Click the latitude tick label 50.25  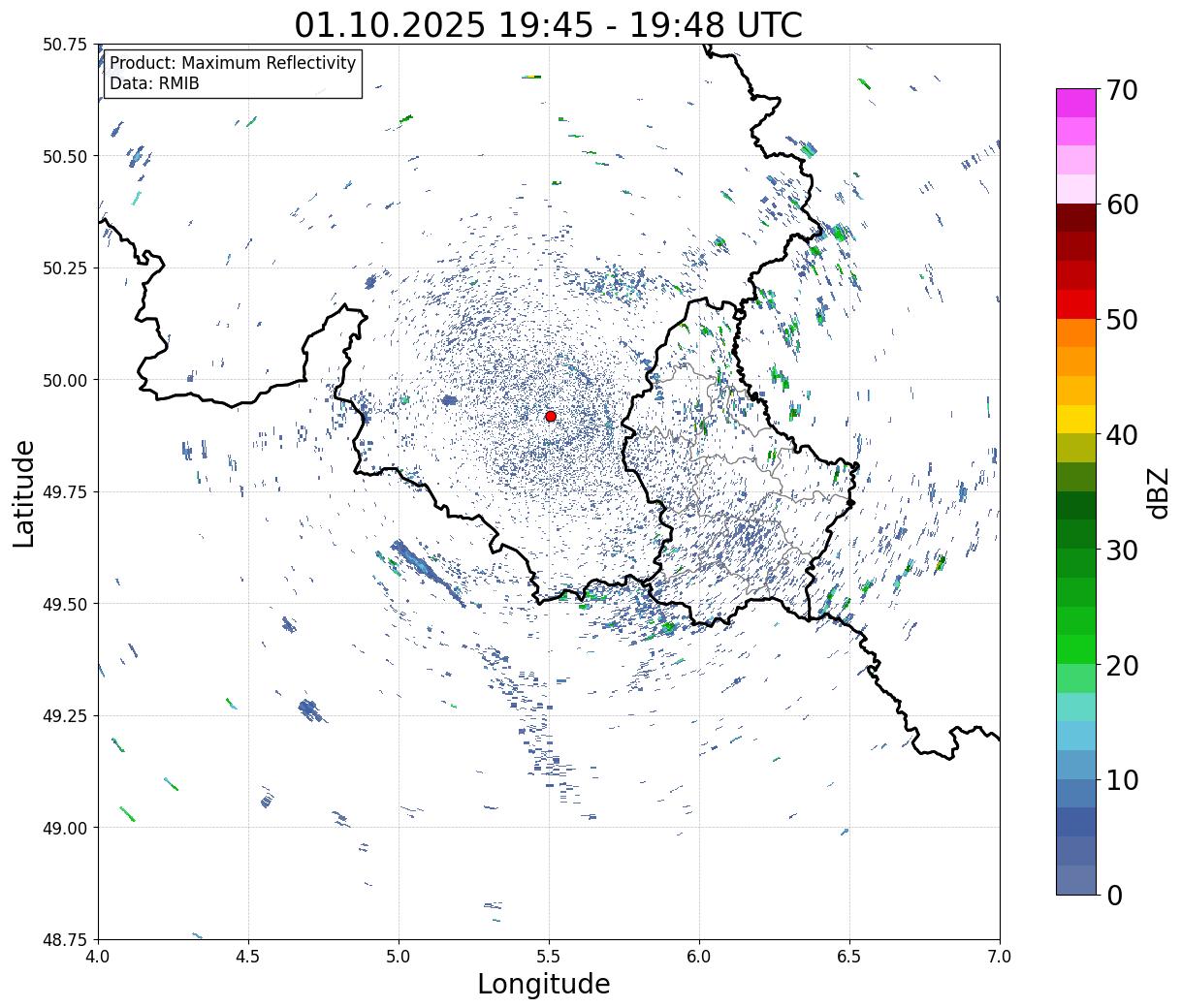[x=65, y=268]
